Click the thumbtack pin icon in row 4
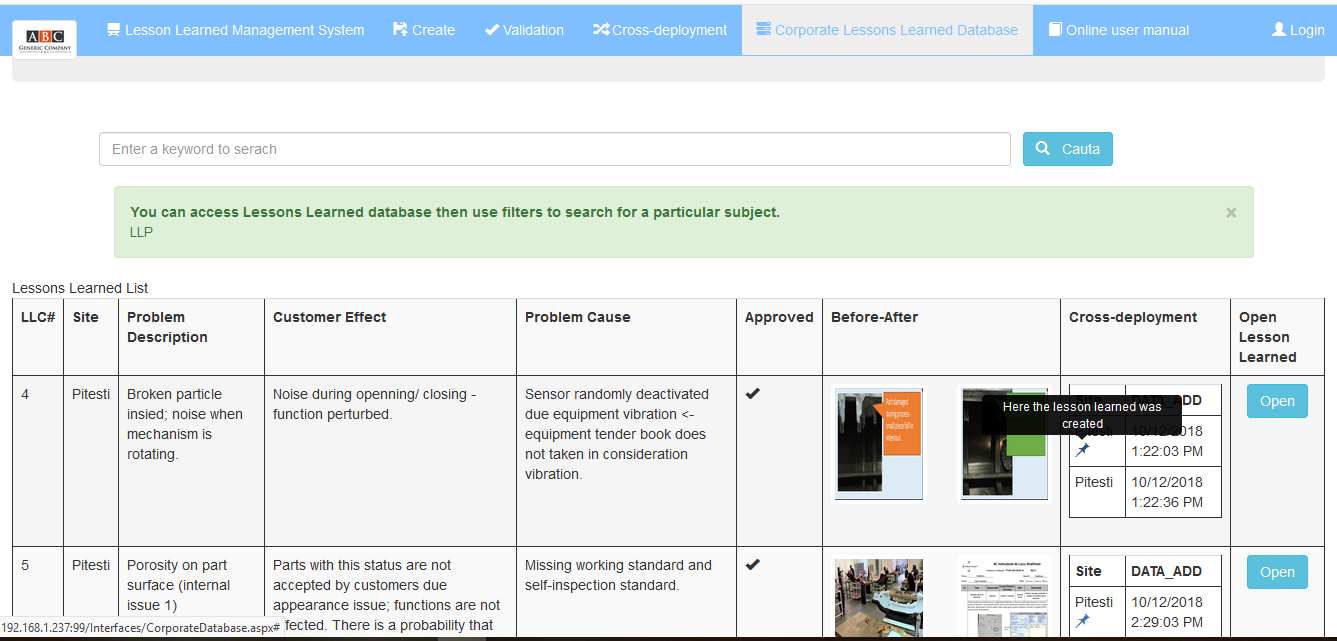The image size is (1337, 641). [1084, 449]
